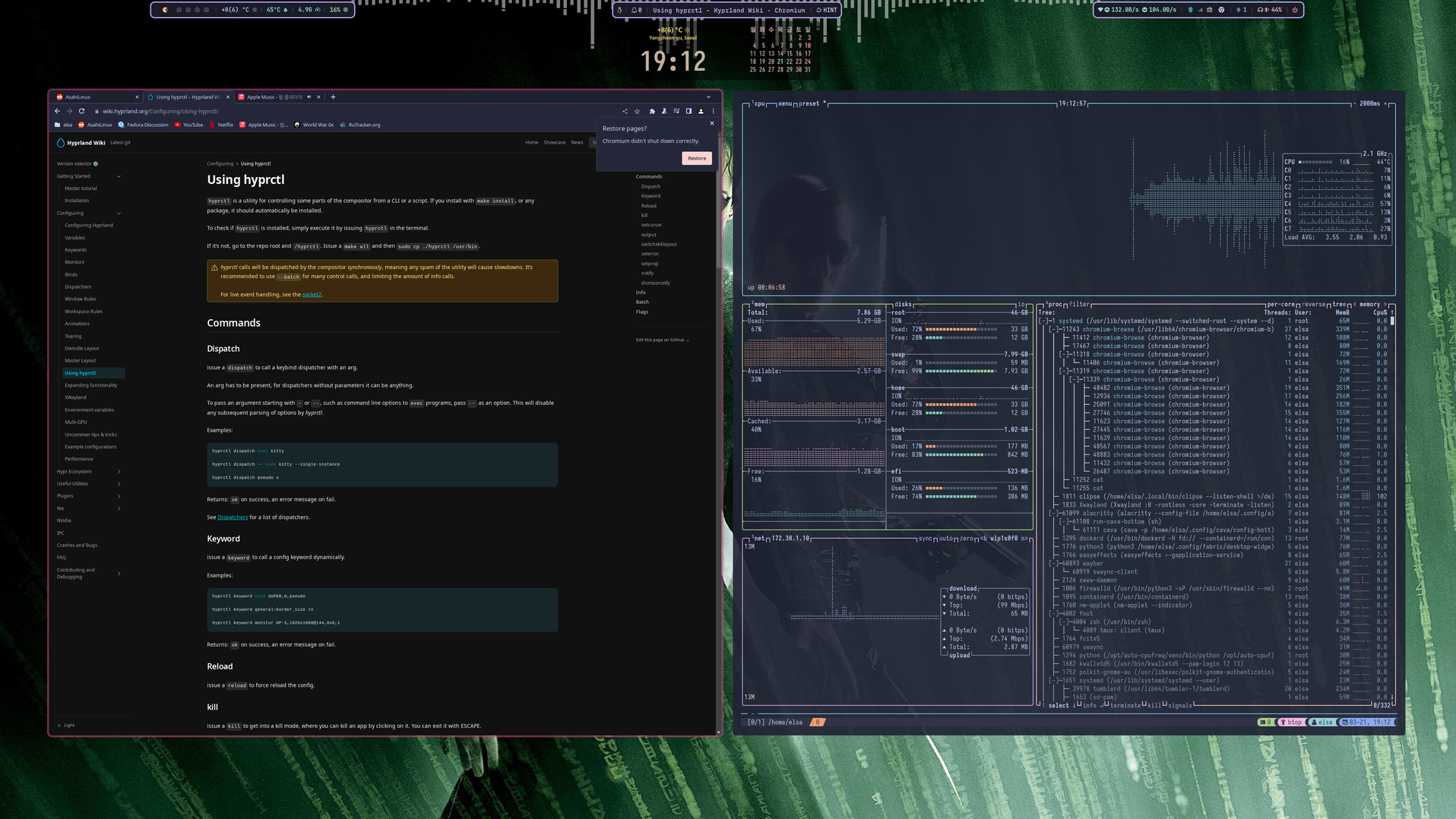Toggle reverse sorting in btop proc box

pos(1313,304)
